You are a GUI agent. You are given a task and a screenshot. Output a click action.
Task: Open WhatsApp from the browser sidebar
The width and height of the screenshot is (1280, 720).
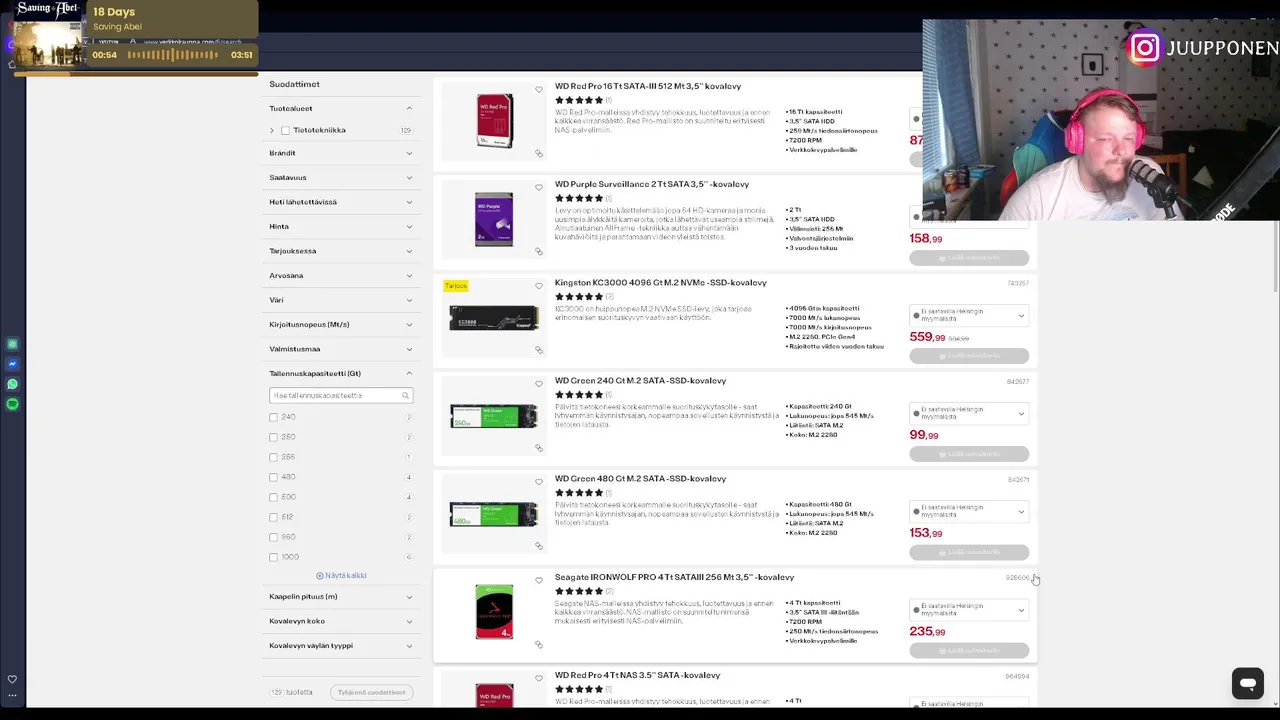tap(12, 384)
